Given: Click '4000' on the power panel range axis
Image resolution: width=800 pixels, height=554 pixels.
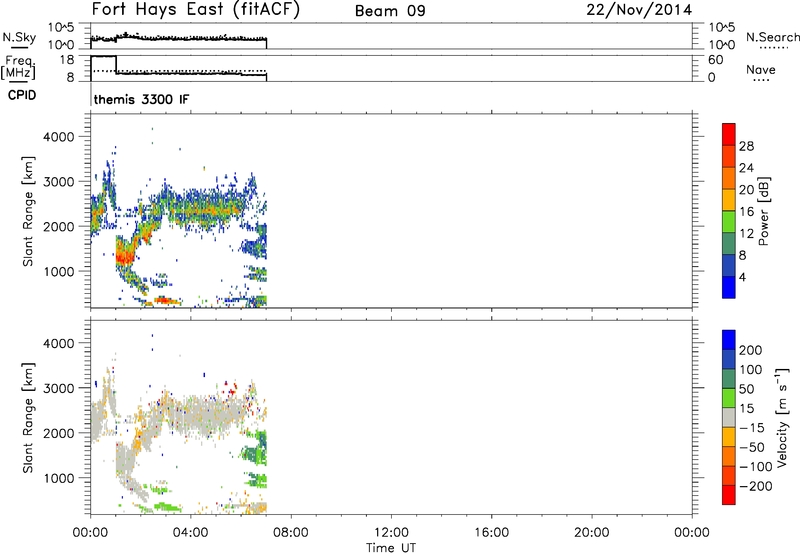Looking at the screenshot, I should click(59, 137).
